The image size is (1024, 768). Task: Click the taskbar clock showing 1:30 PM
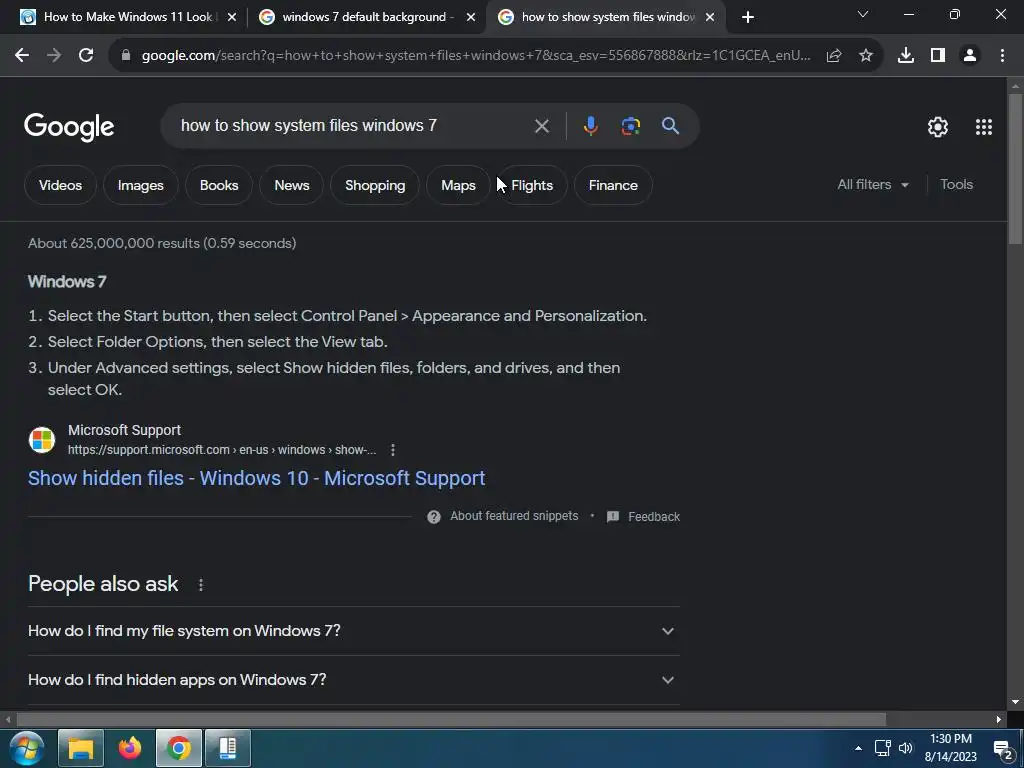tap(950, 748)
